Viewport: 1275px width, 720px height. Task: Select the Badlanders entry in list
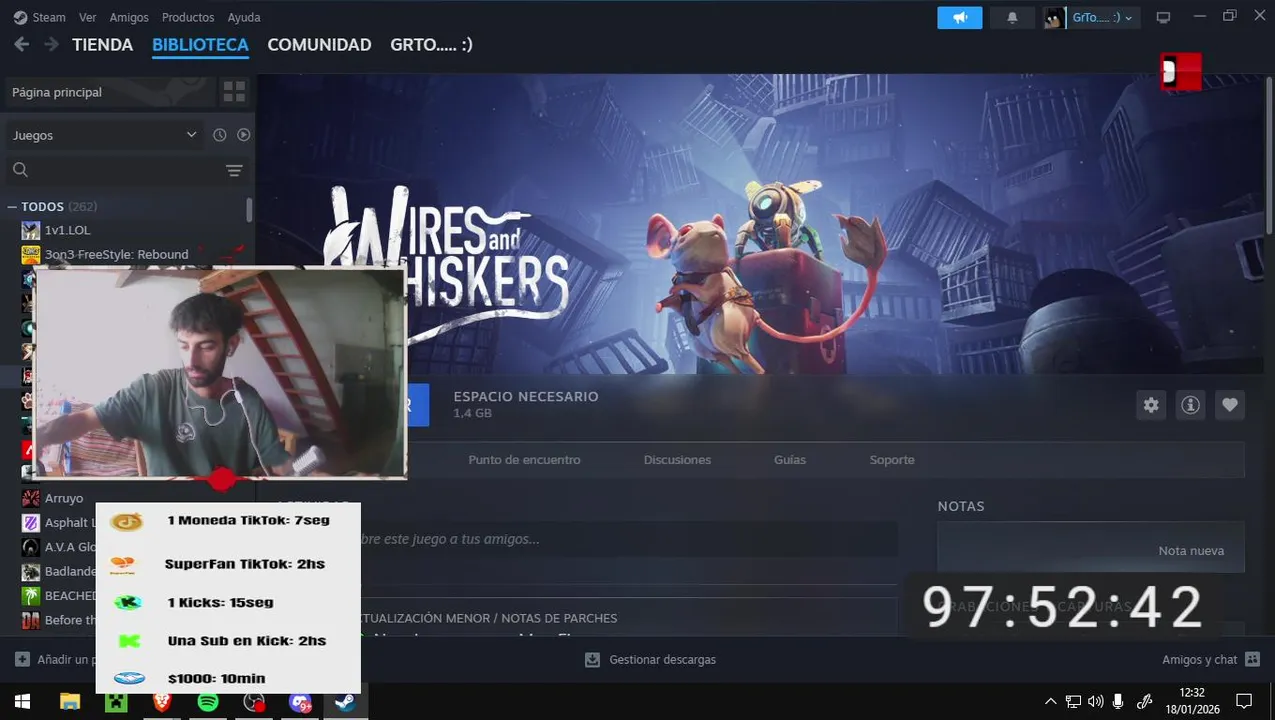click(x=71, y=572)
